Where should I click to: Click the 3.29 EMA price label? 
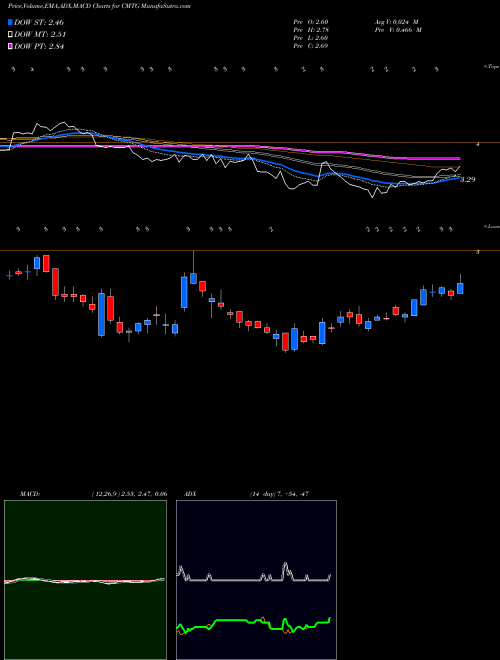click(x=468, y=180)
